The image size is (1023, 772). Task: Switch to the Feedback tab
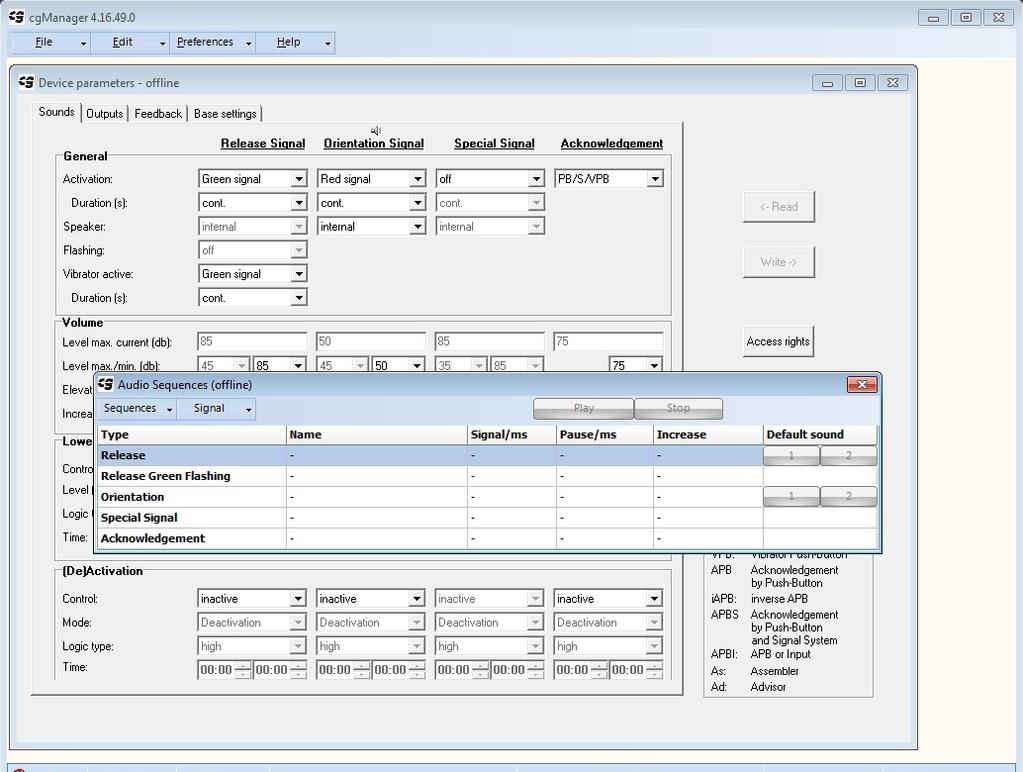(158, 114)
